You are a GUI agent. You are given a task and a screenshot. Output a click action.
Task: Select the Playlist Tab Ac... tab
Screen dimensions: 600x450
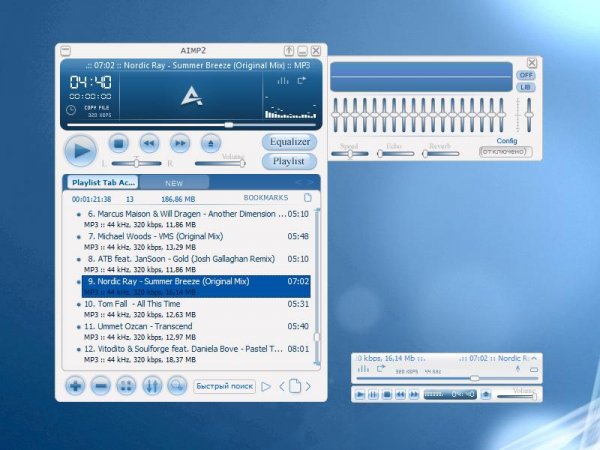click(x=103, y=183)
